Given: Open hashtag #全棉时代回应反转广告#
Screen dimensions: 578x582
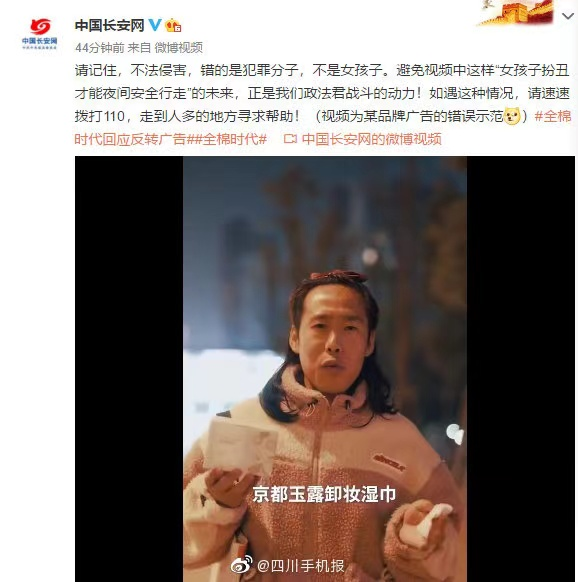Looking at the screenshot, I should (x=323, y=128).
